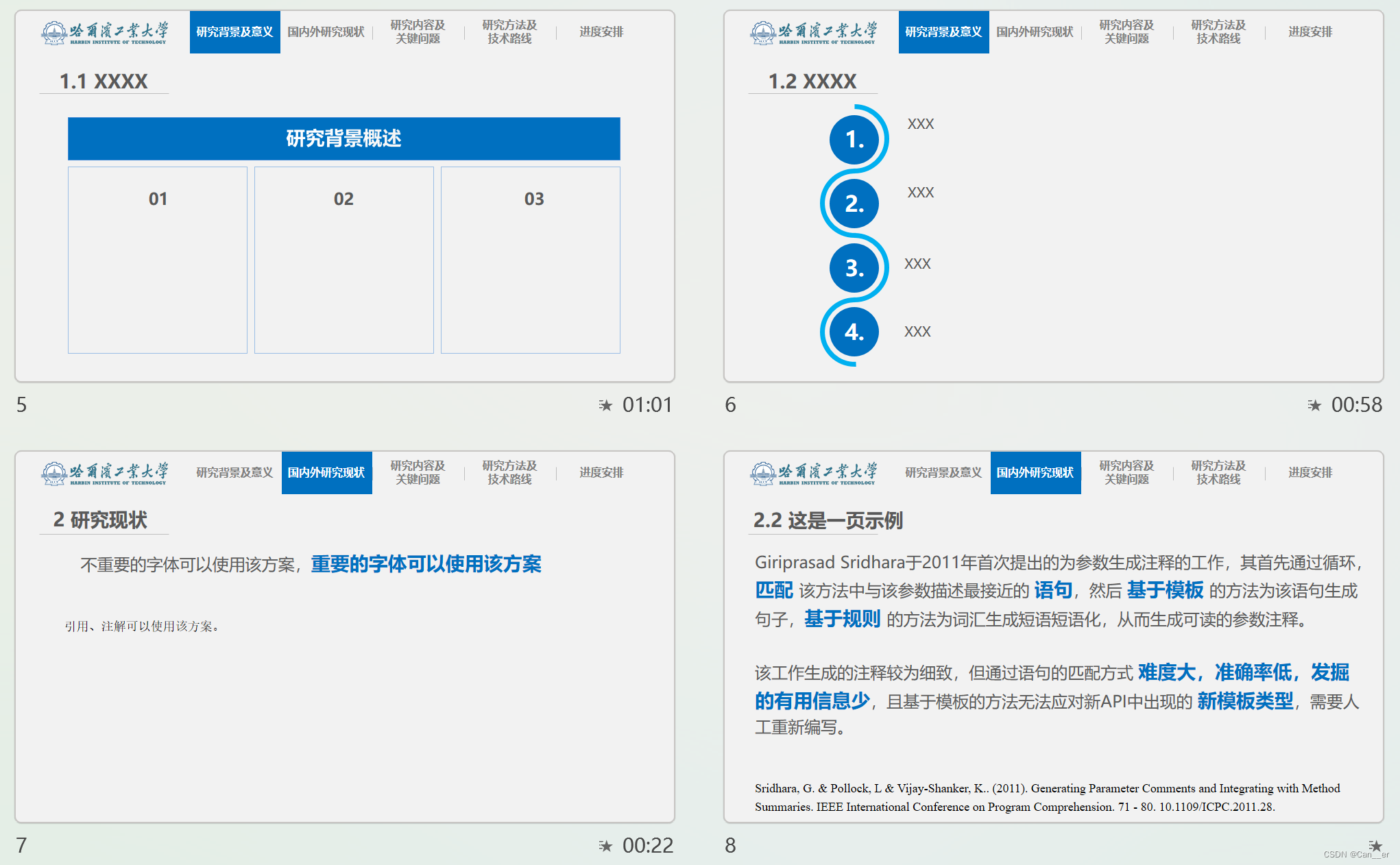Click the highlighted 研究背景及意义 tab in slide 6
Viewport: 1400px width, 865px height.
point(944,32)
